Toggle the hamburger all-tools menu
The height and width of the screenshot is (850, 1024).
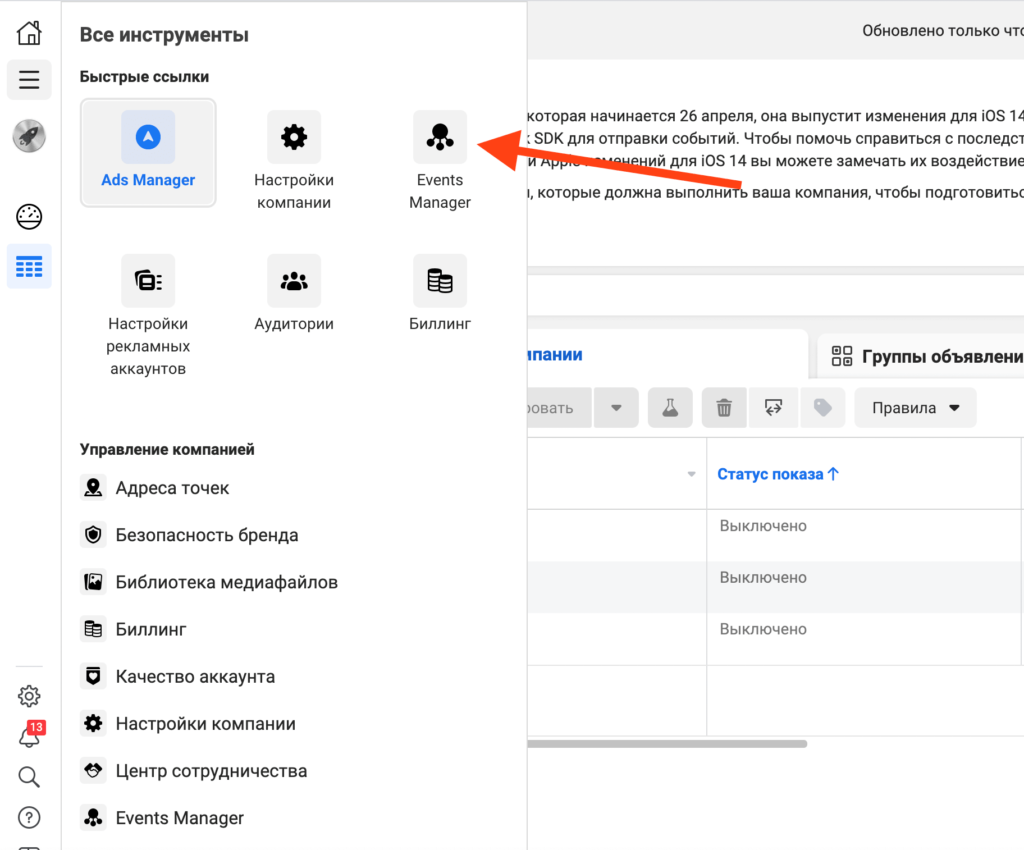[29, 80]
